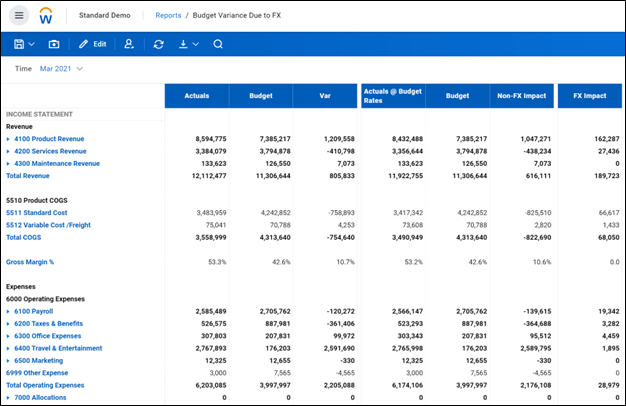Expand the 7000 Allocations row
The image size is (626, 406).
coord(8,397)
